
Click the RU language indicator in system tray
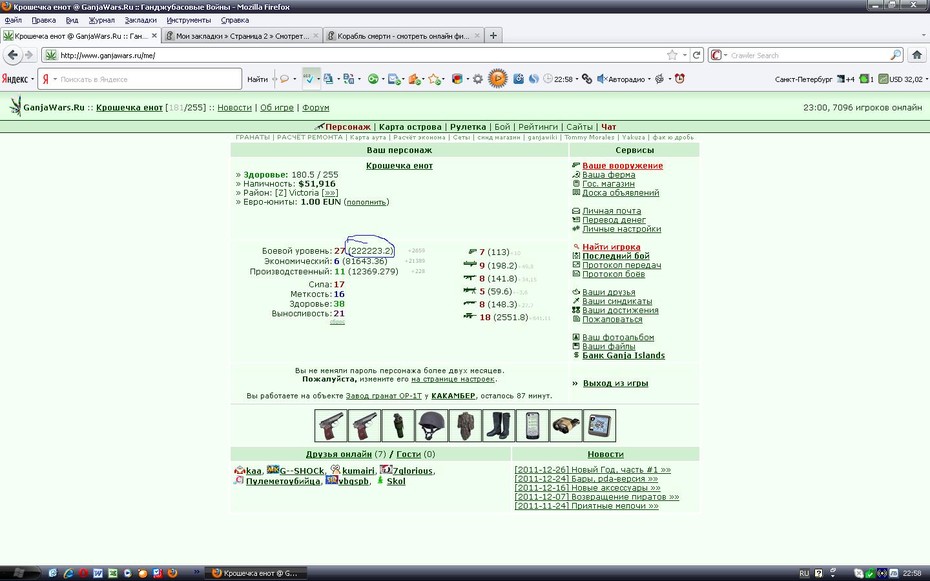click(804, 573)
